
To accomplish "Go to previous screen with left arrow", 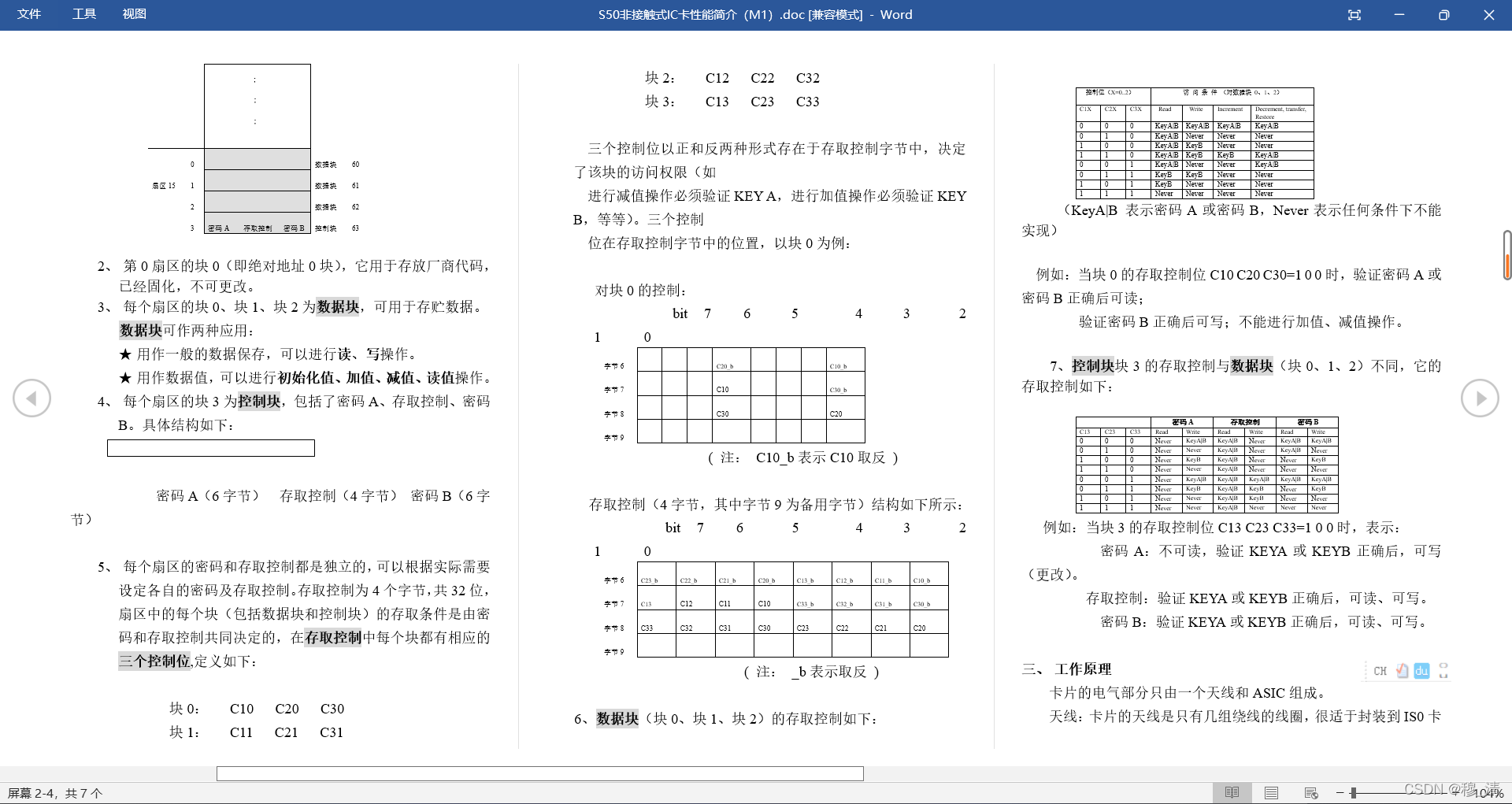I will [31, 398].
